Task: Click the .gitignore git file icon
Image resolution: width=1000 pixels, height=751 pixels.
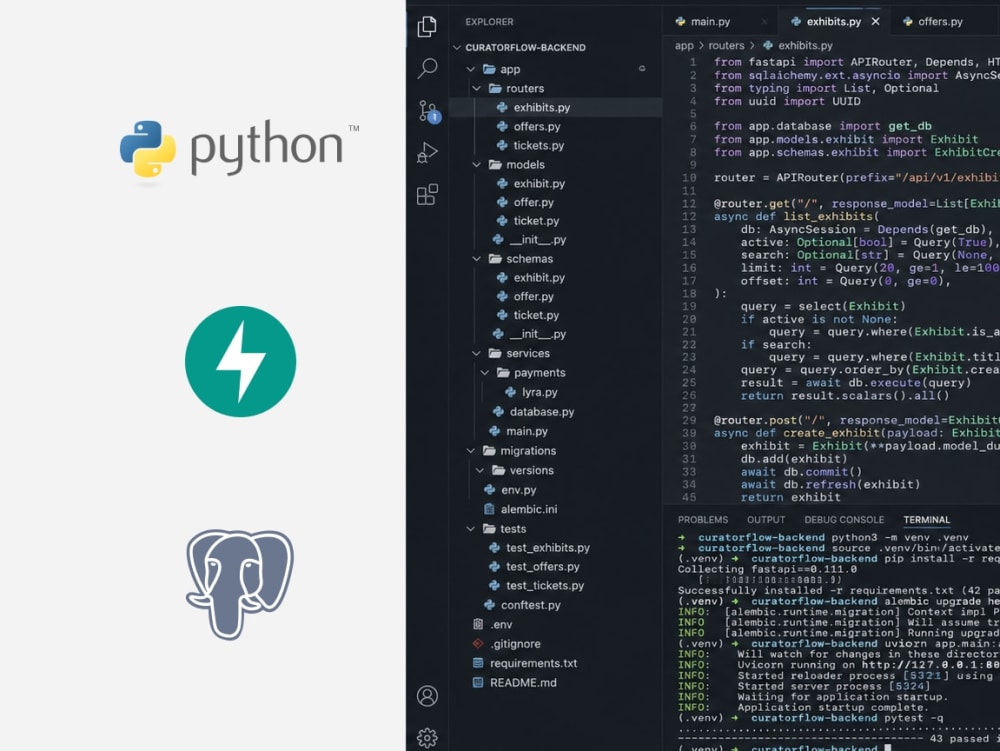Action: click(478, 644)
